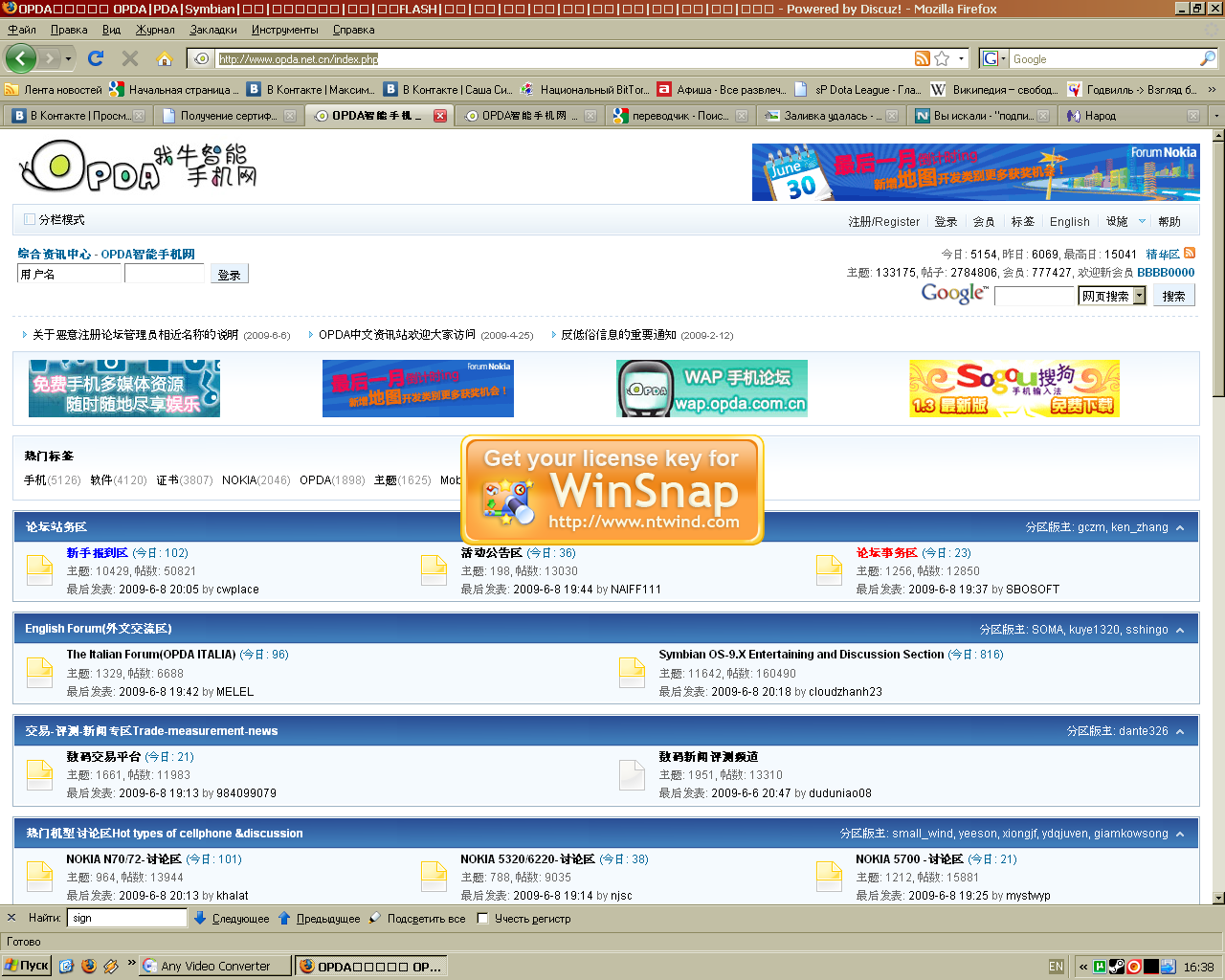
Task: Go back with the green Back arrow
Action: click(x=21, y=58)
